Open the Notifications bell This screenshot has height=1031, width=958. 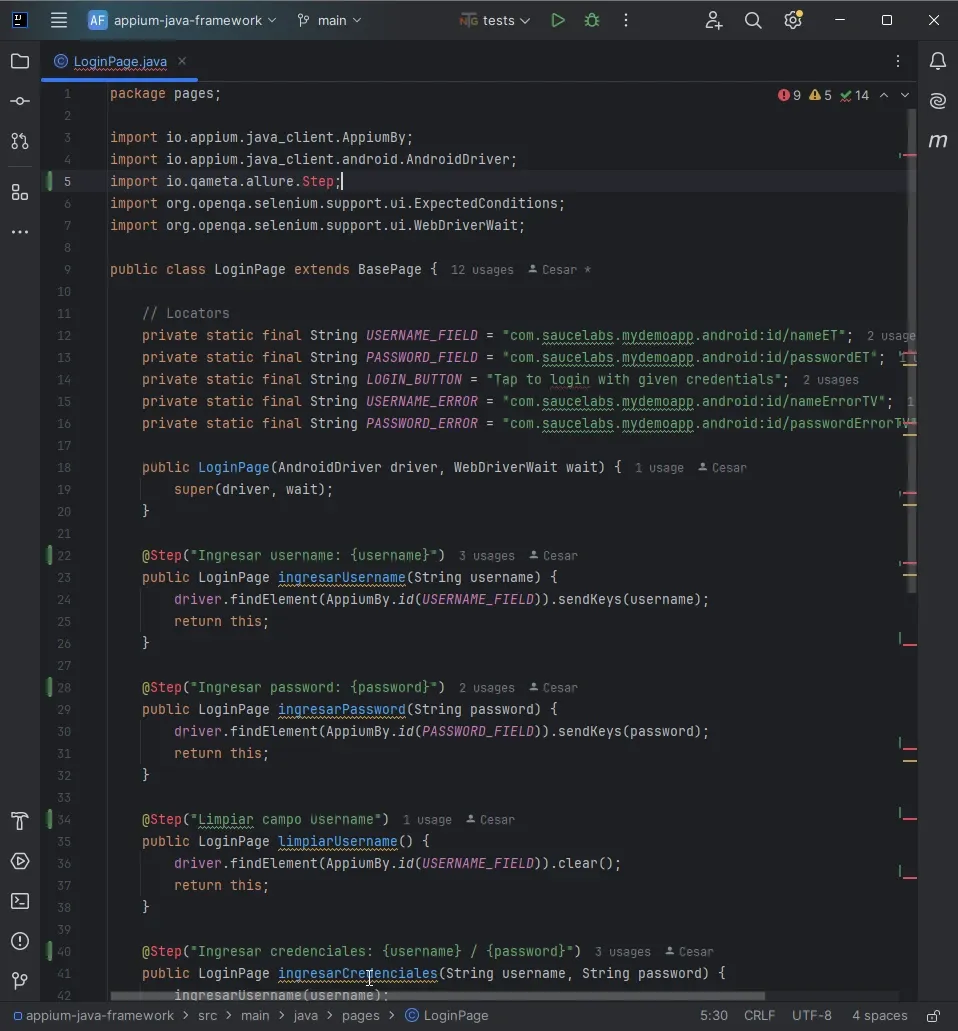tap(938, 61)
